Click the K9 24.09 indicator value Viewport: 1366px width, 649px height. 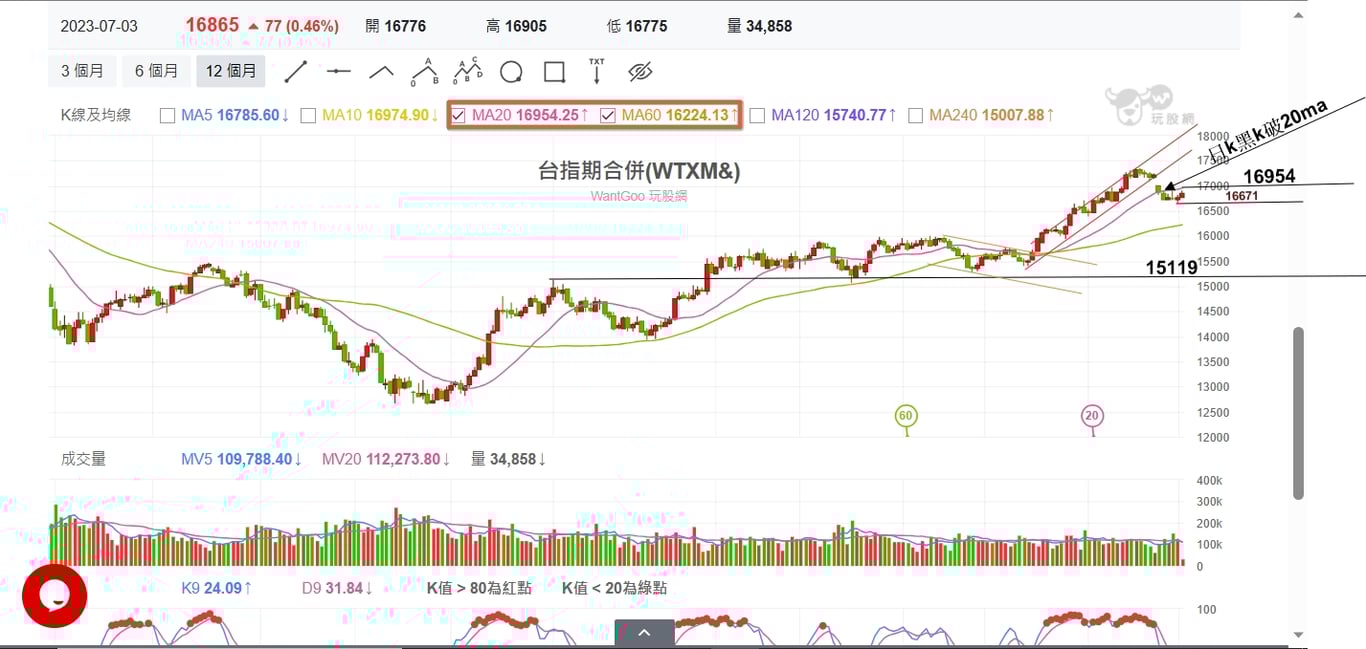pos(216,588)
